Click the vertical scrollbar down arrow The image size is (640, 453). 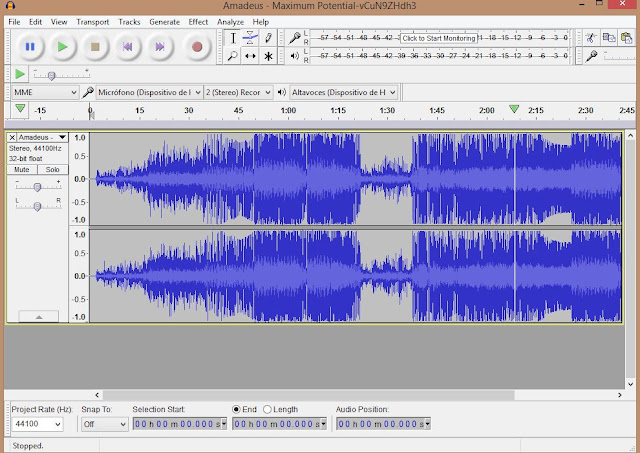pyautogui.click(x=630, y=384)
